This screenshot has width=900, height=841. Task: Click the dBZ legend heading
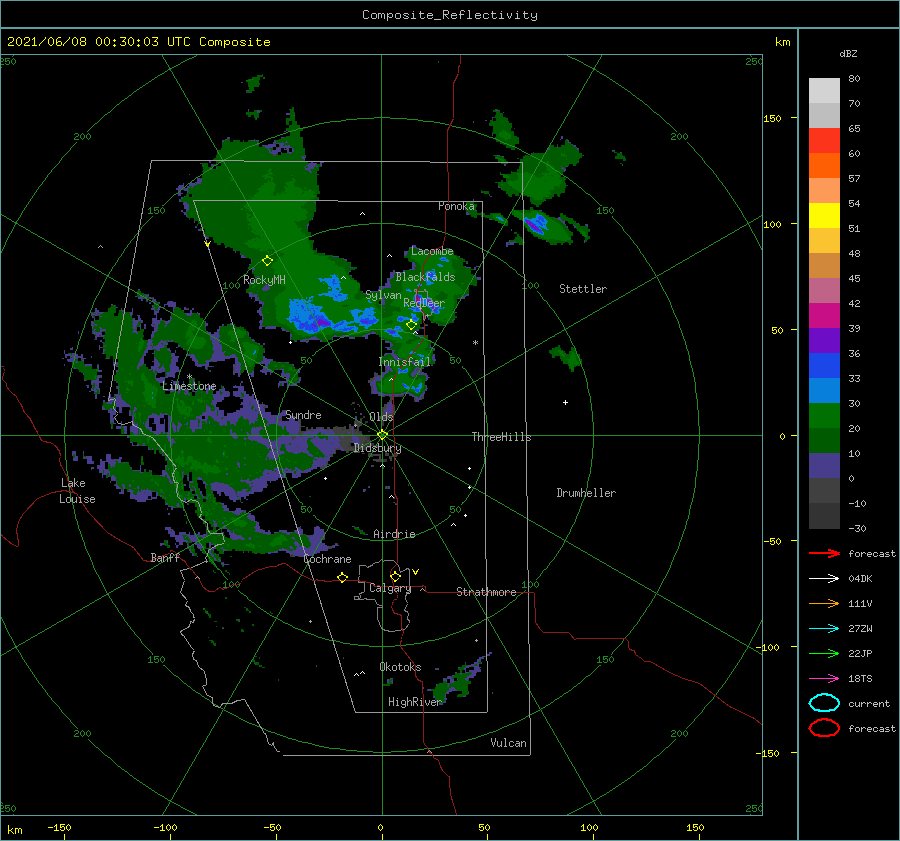(x=848, y=53)
